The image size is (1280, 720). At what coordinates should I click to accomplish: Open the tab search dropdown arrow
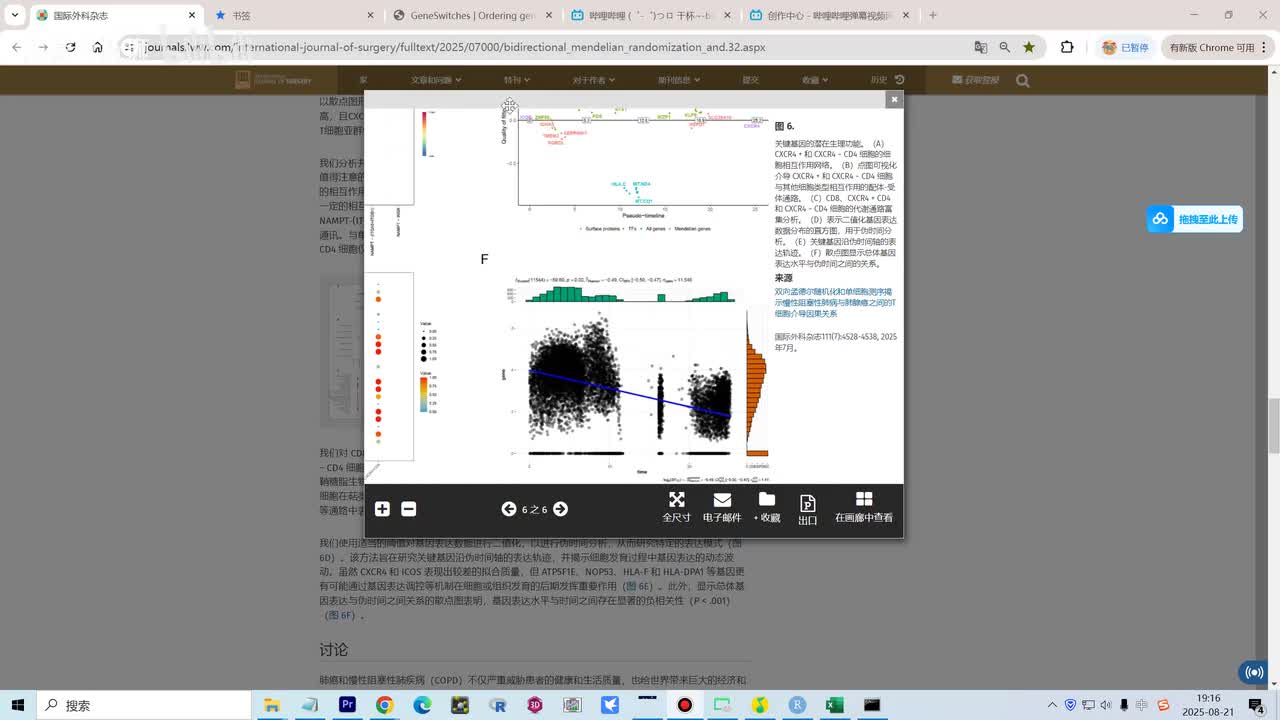coord(15,16)
